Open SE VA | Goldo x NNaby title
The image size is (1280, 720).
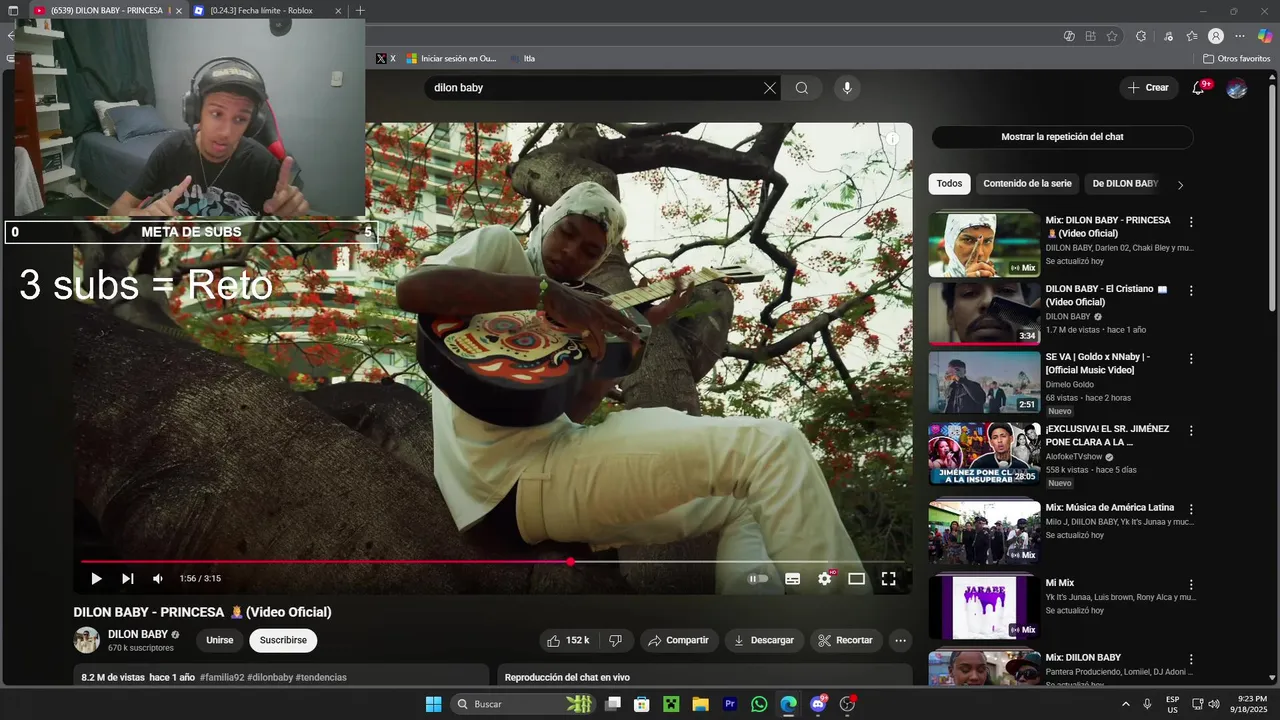tap(1098, 363)
